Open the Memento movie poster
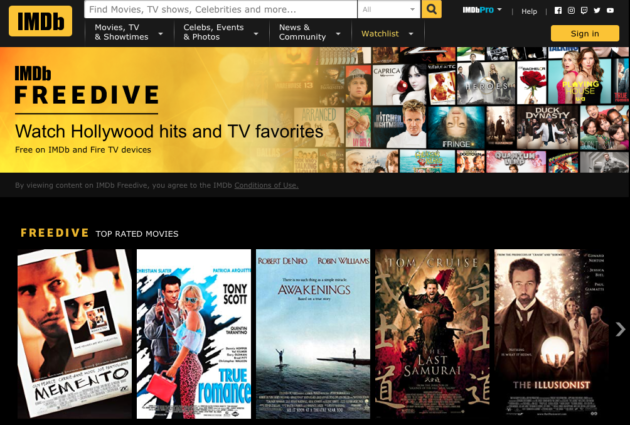Image resolution: width=630 pixels, height=425 pixels. point(74,333)
